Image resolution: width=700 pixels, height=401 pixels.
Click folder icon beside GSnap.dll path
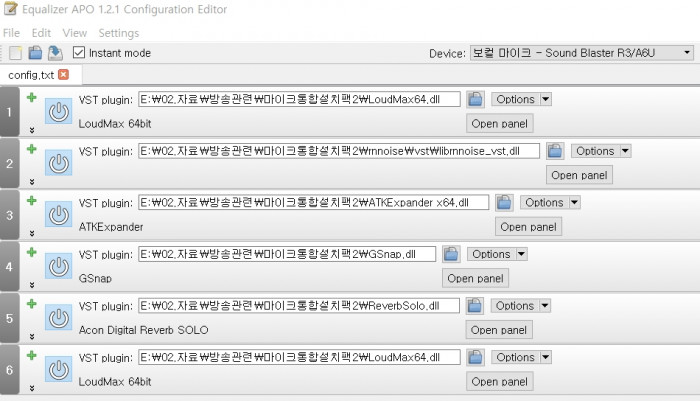(451, 254)
